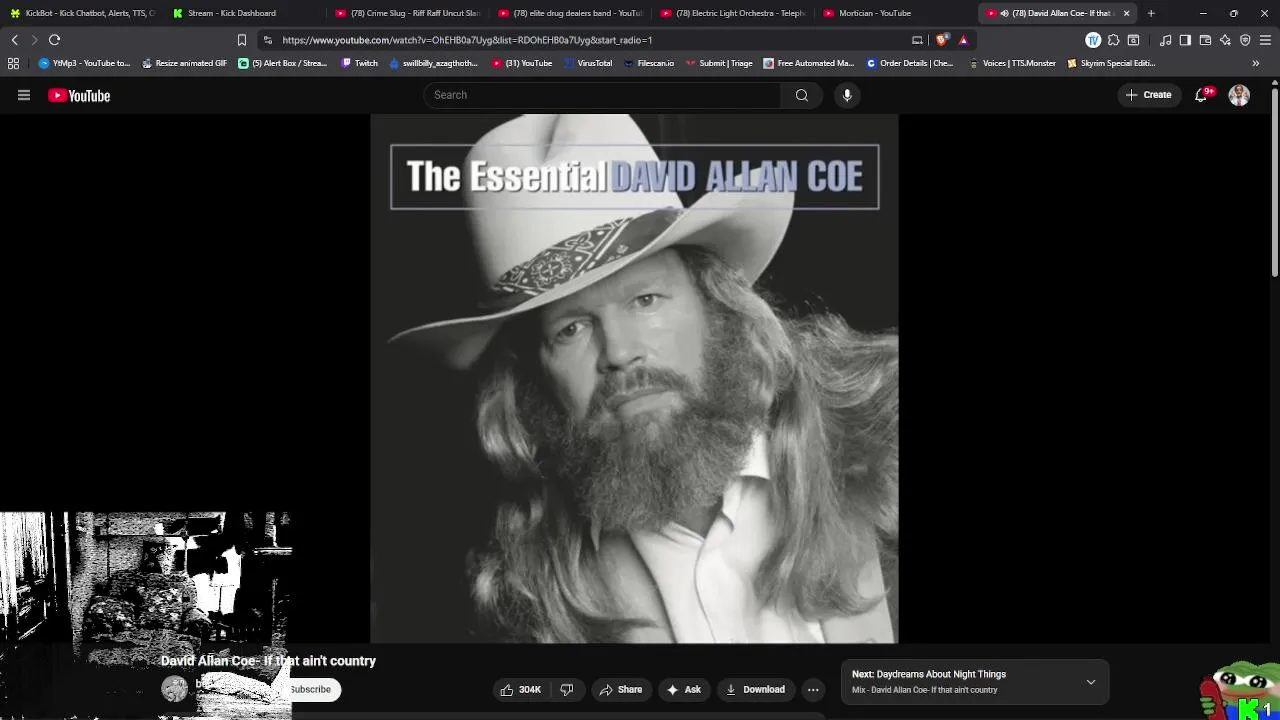Open the account avatar menu
Viewport: 1280px width, 720px height.
tap(1239, 95)
